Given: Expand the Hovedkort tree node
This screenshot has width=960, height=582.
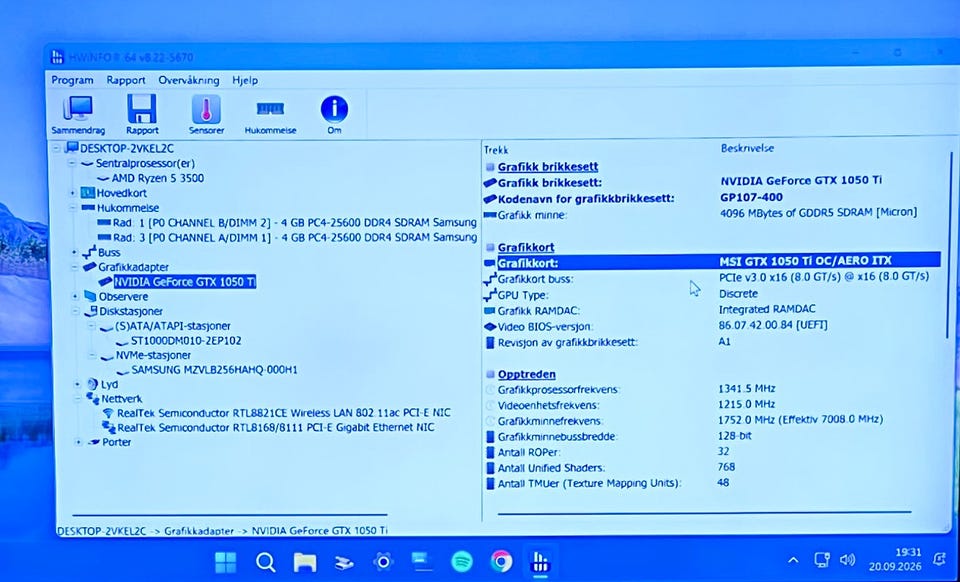Looking at the screenshot, I should [72, 193].
